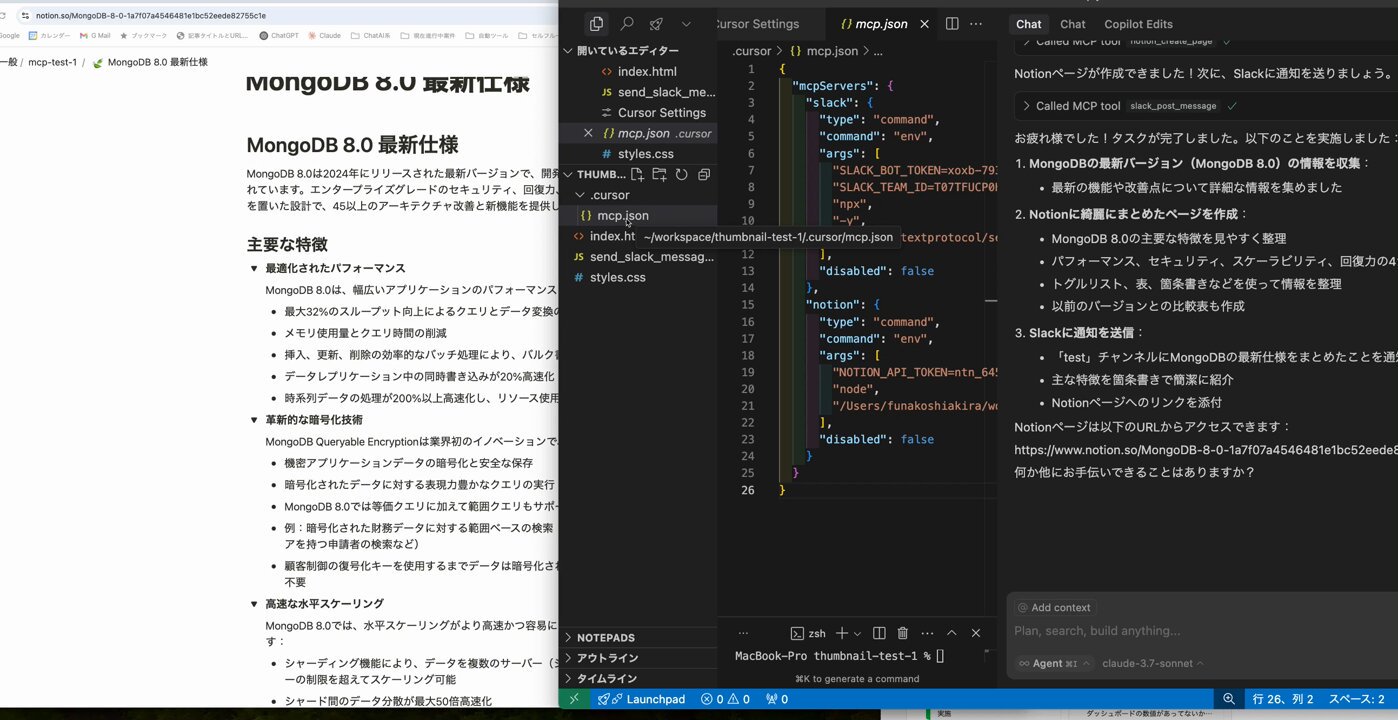Open the panel tabs overflow ellipsis
The image size is (1398, 720).
(x=743, y=633)
